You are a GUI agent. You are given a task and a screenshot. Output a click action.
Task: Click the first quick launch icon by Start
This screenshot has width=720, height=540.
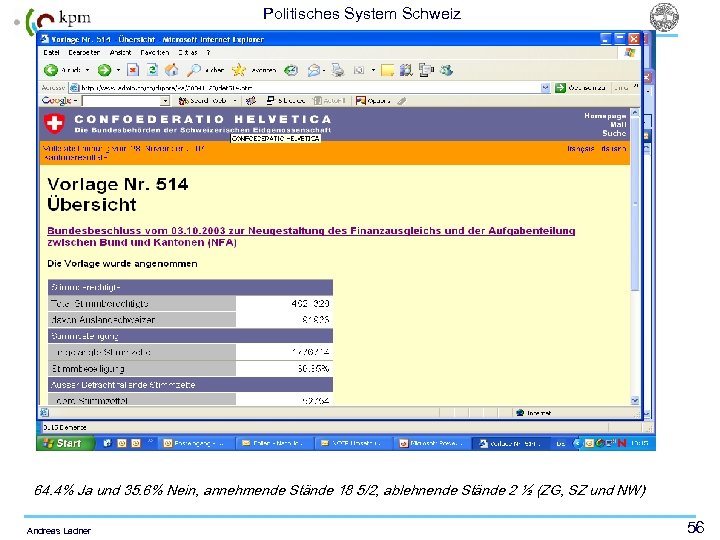point(107,443)
